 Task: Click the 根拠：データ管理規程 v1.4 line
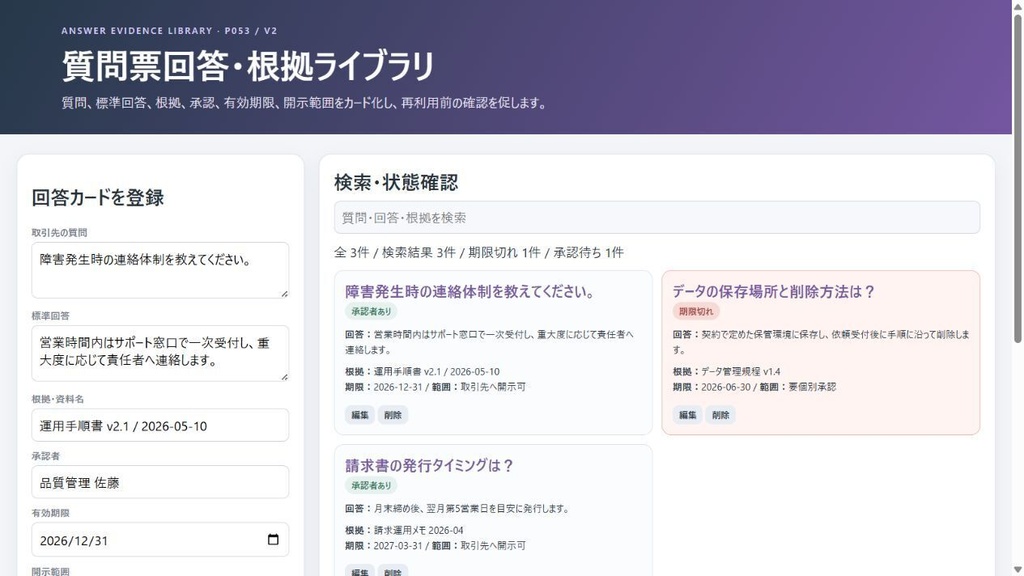click(x=727, y=372)
